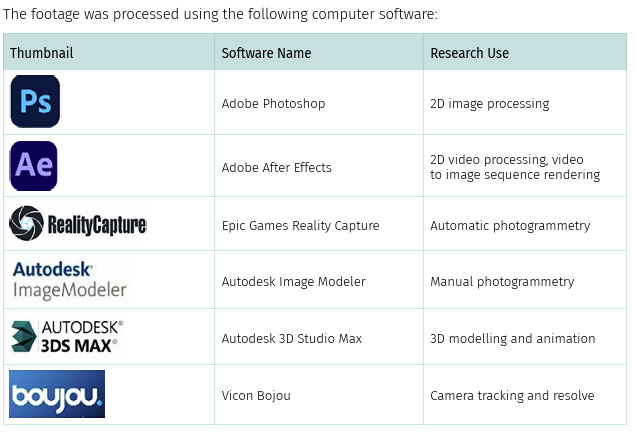Click the Autodesk Image Modeler text
The height and width of the screenshot is (433, 636).
click(x=293, y=281)
